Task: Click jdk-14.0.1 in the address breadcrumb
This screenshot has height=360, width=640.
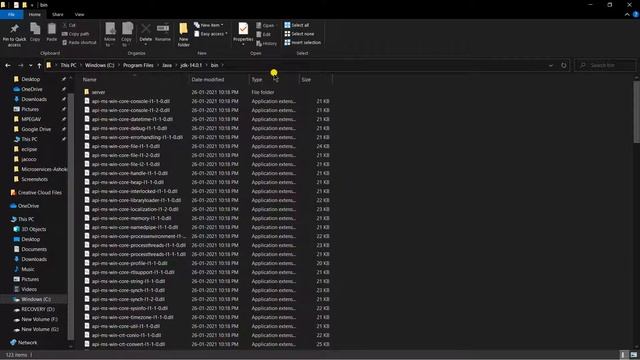Action: [x=191, y=65]
